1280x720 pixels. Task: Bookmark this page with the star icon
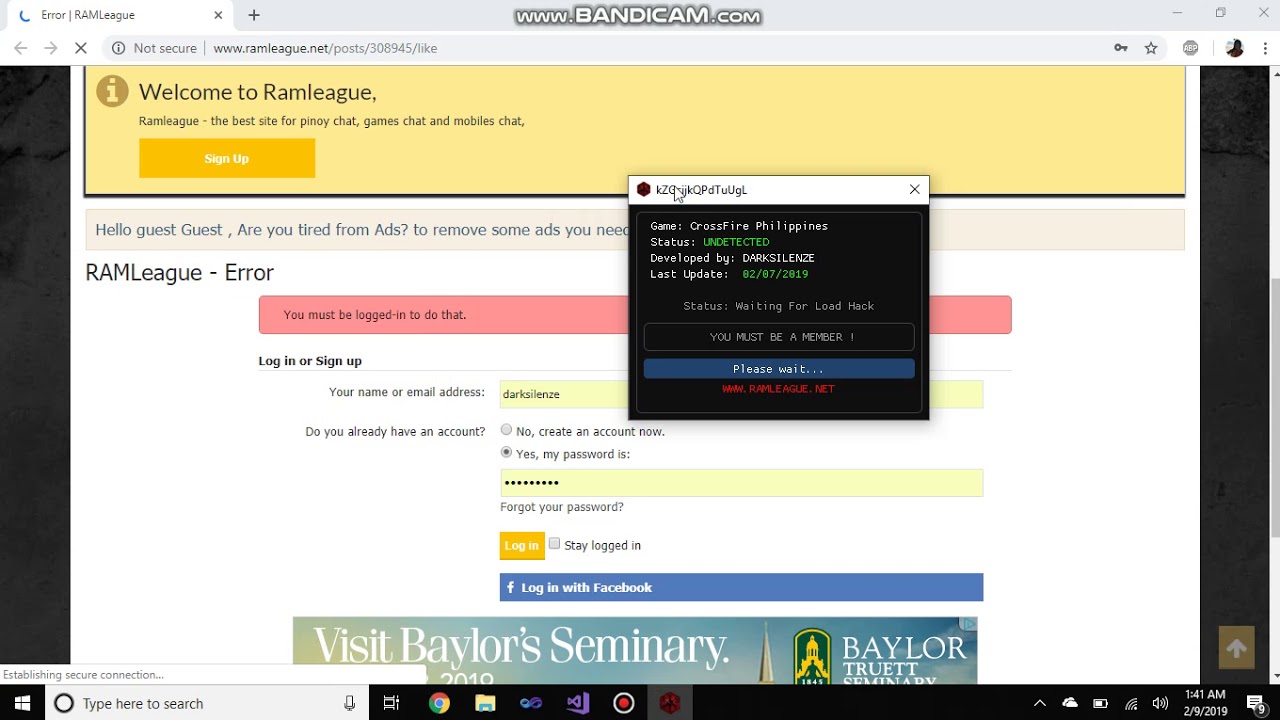tap(1151, 48)
